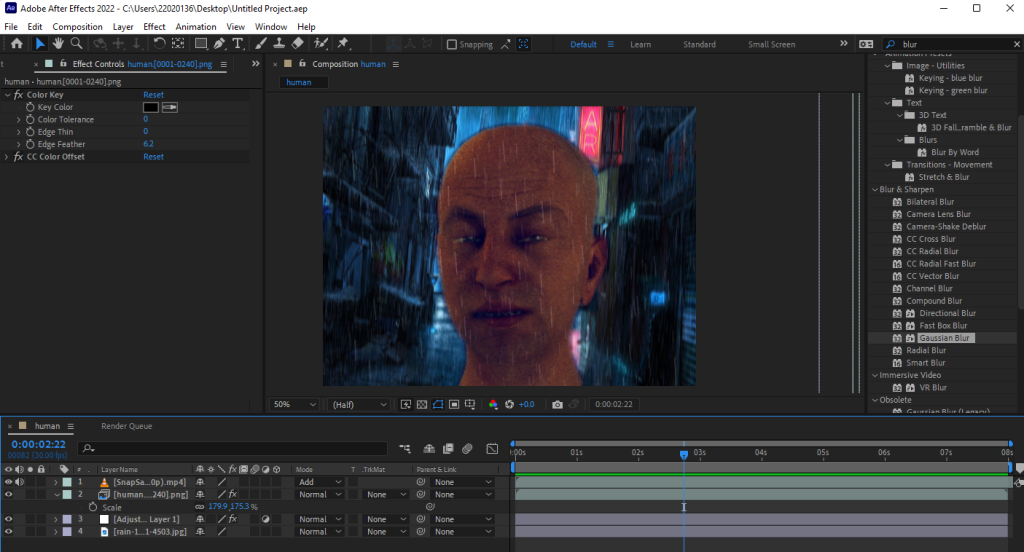The image size is (1024, 552).
Task: Collapse the Blur & Sharpen category
Action: coord(875,189)
